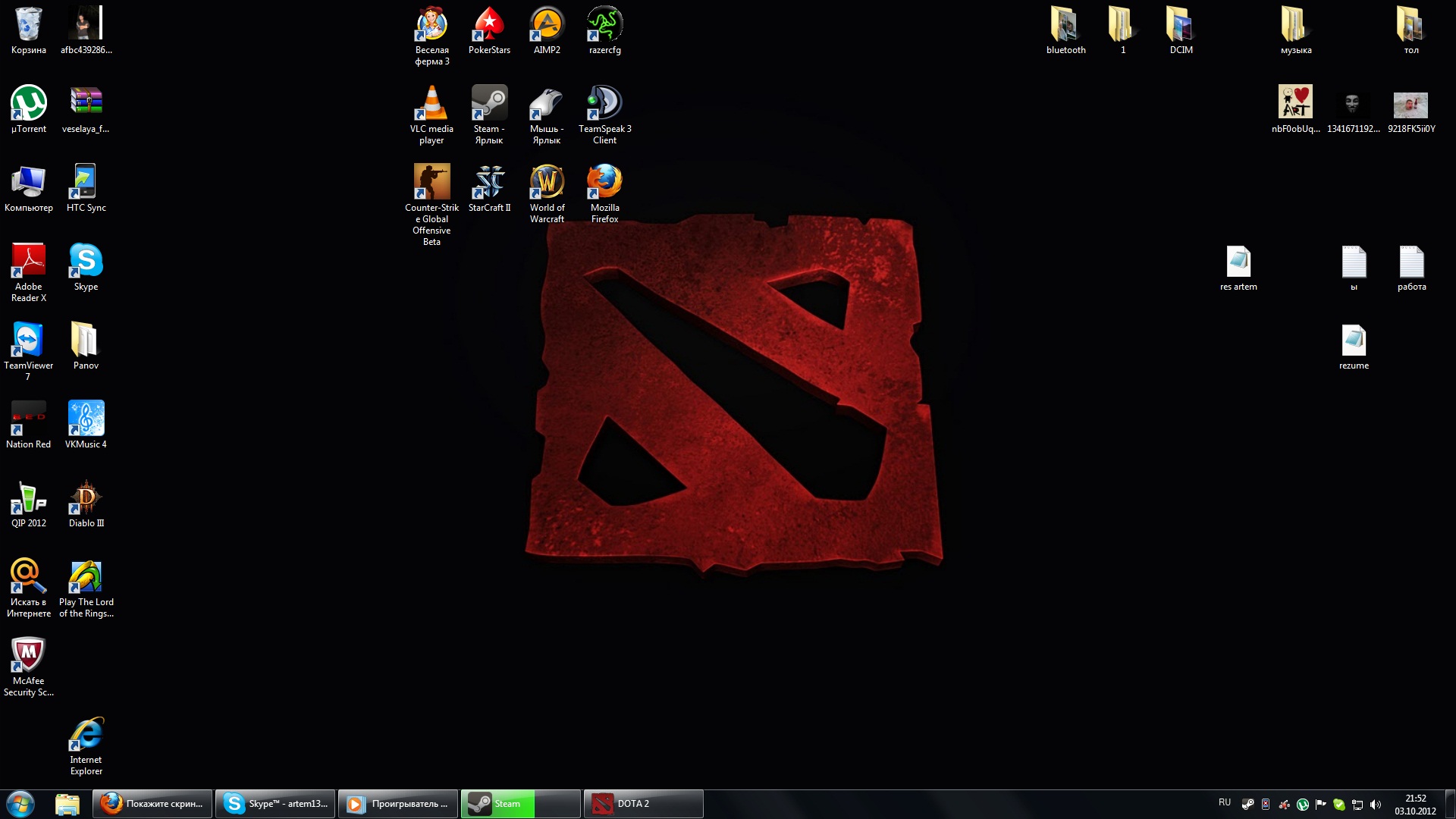This screenshot has height=819, width=1456.
Task: Open the Windows Start menu
Action: point(20,804)
